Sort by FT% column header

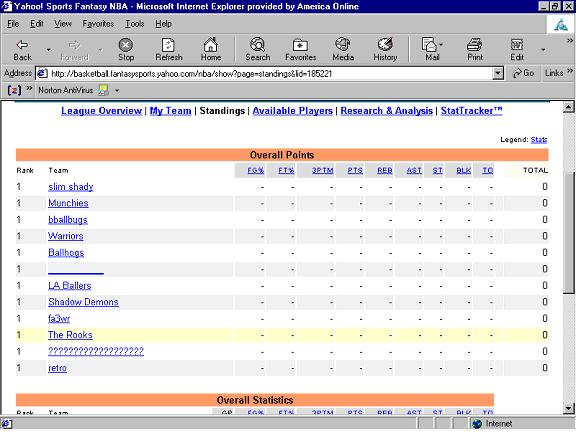(x=286, y=170)
